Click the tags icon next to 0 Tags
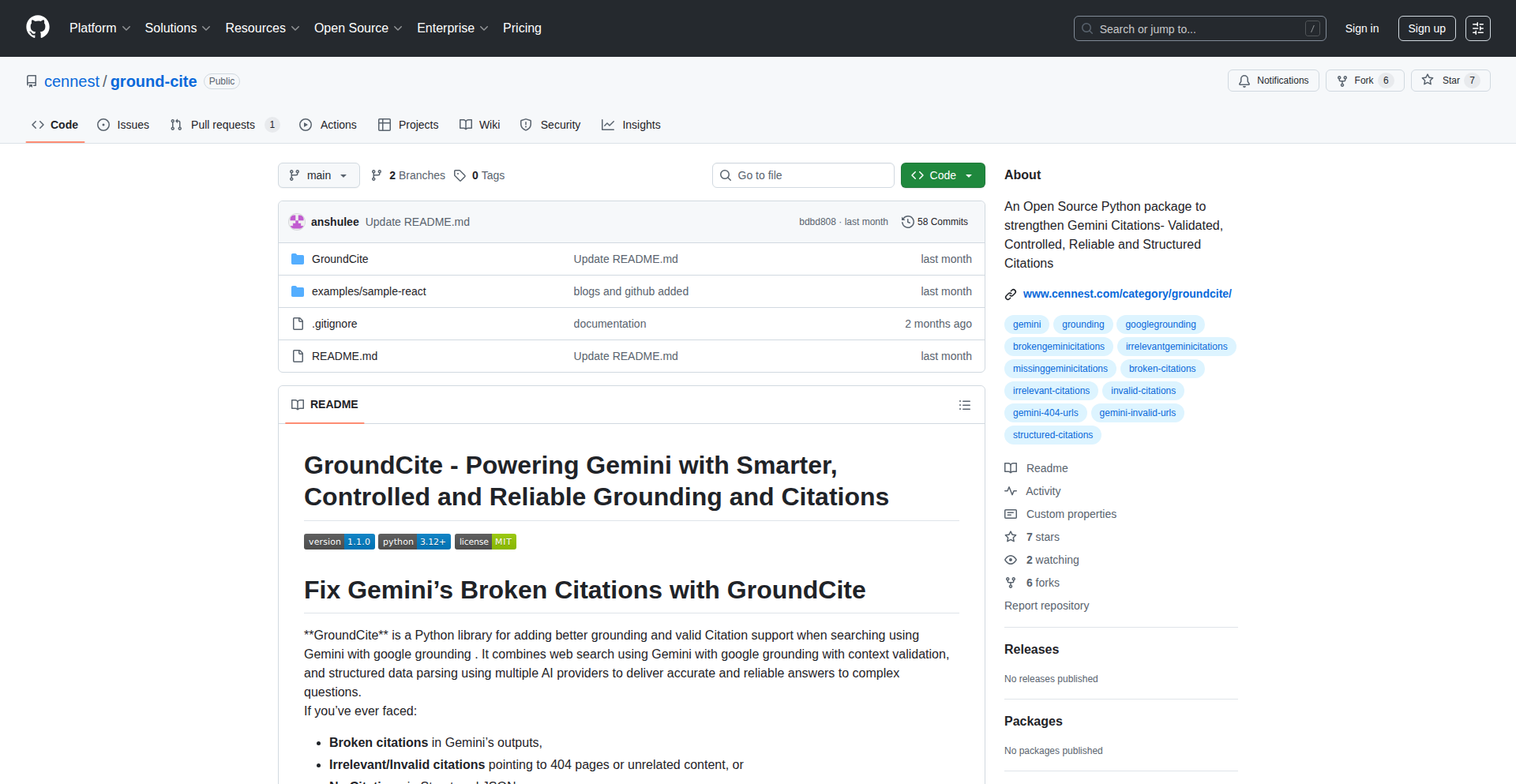This screenshot has height=784, width=1516. 460,175
